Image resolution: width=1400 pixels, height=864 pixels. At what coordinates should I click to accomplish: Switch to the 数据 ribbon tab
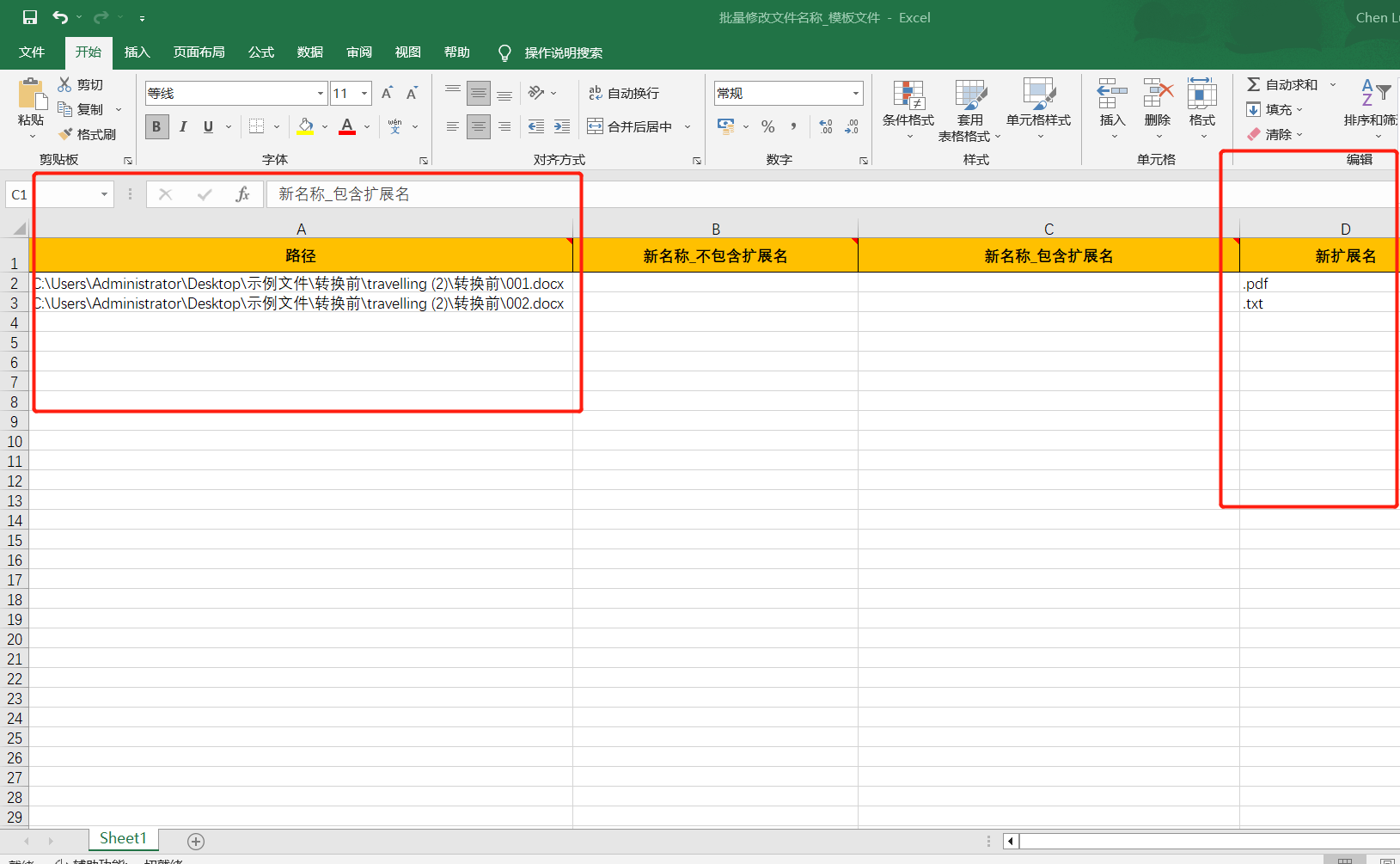(x=309, y=52)
